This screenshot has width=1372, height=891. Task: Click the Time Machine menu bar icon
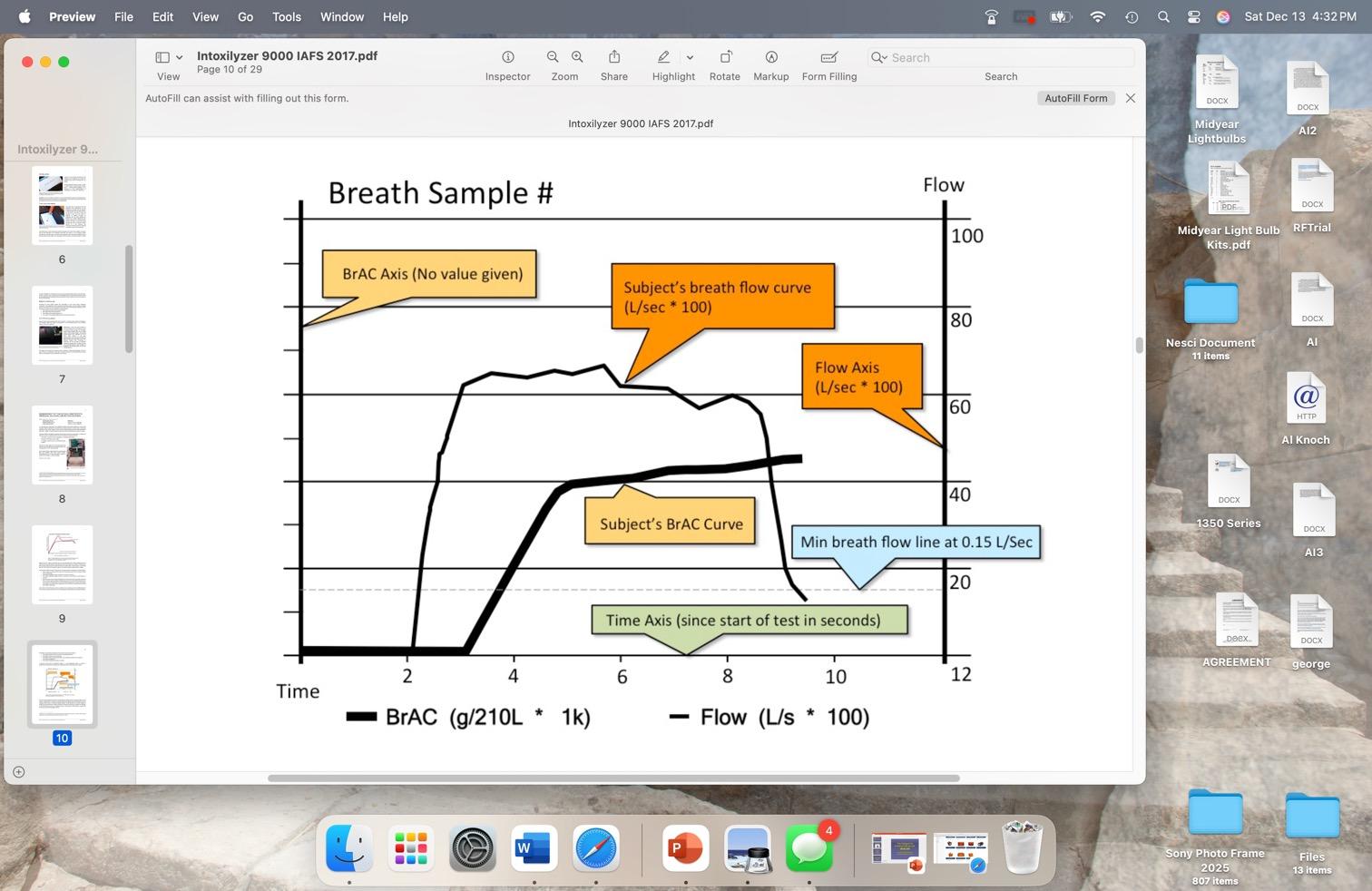tap(1132, 16)
